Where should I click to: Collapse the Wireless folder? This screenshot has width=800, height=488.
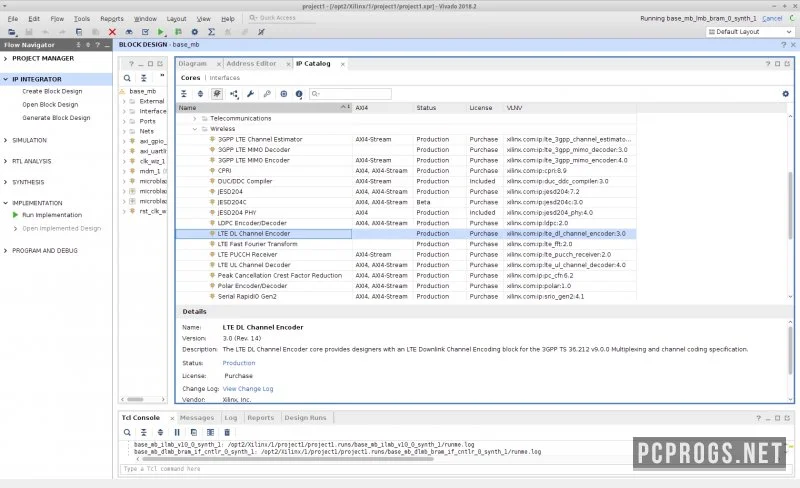[x=194, y=129]
